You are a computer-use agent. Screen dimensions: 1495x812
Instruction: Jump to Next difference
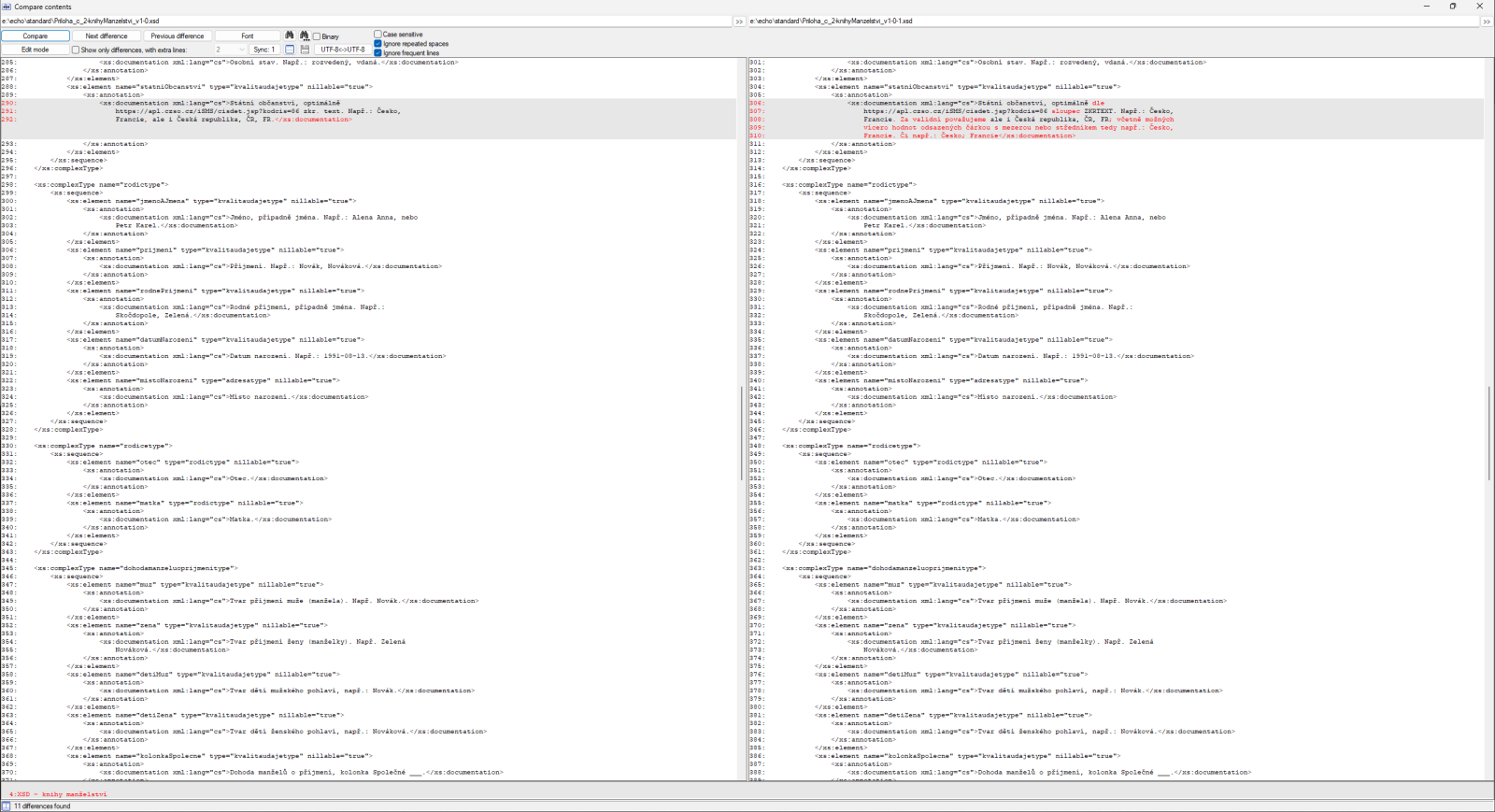click(x=107, y=36)
